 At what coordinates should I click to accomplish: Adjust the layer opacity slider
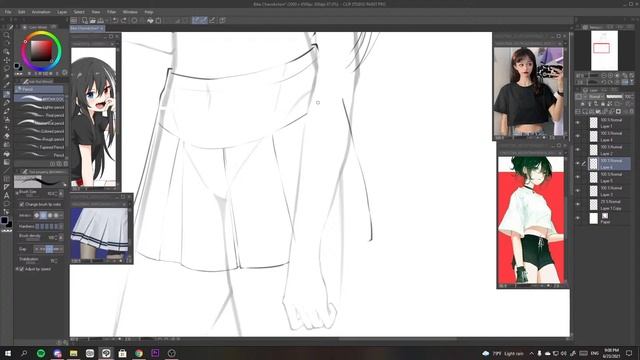pos(614,97)
